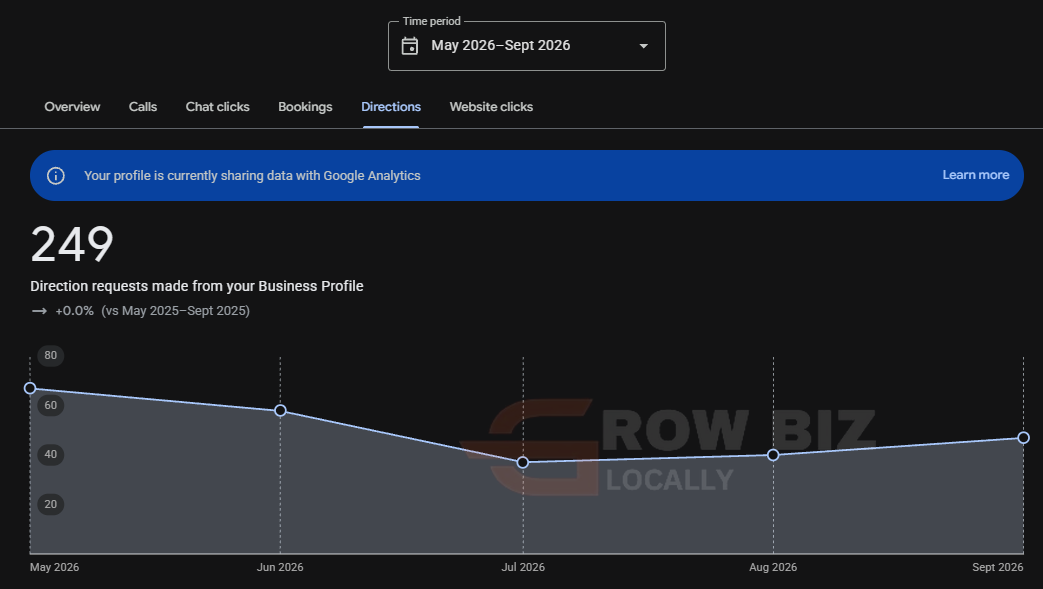The width and height of the screenshot is (1043, 589).
Task: Click the +0.0% change text
Action: click(74, 311)
